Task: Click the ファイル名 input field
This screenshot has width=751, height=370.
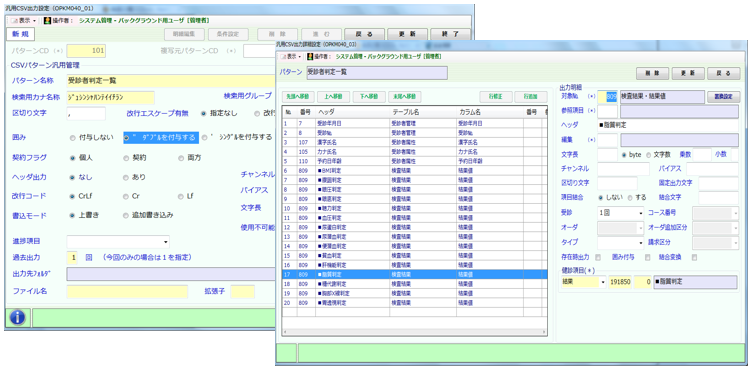Action: (127, 292)
